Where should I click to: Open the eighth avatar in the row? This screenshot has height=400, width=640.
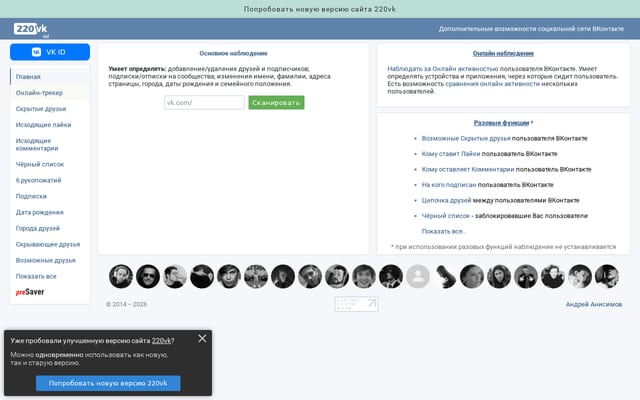[310, 276]
